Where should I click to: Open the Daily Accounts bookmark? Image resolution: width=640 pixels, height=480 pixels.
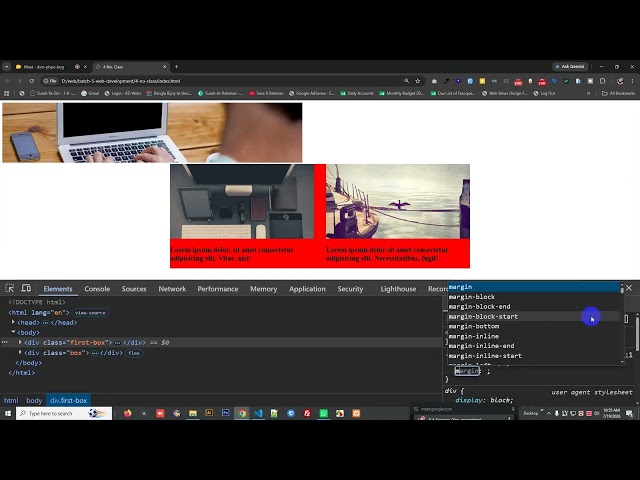point(357,93)
